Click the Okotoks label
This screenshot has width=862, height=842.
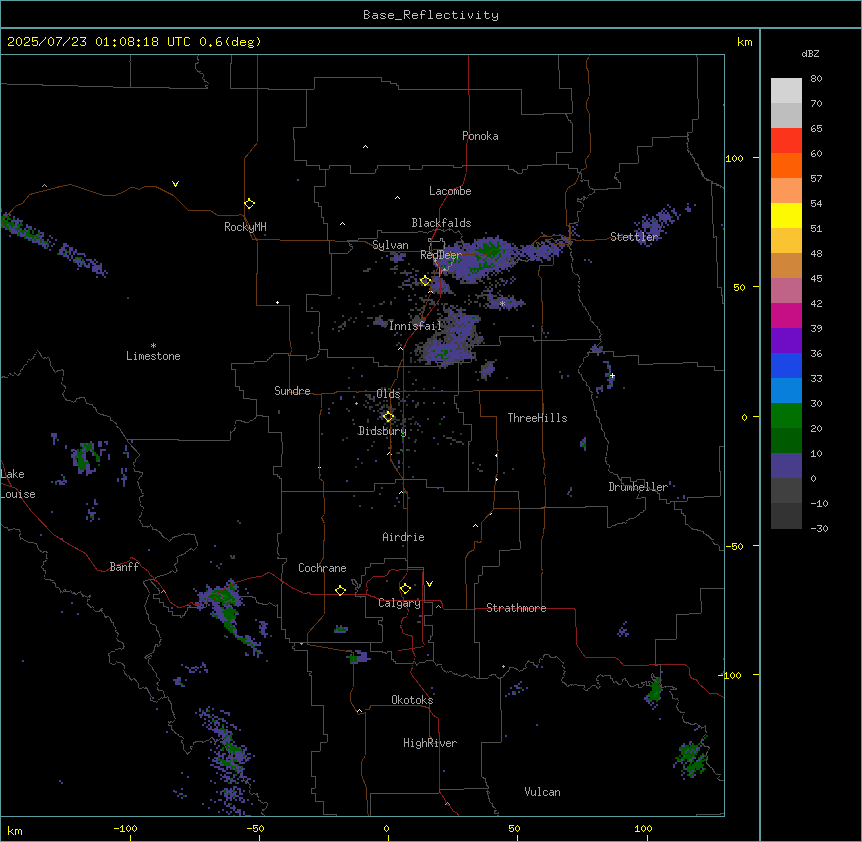412,700
